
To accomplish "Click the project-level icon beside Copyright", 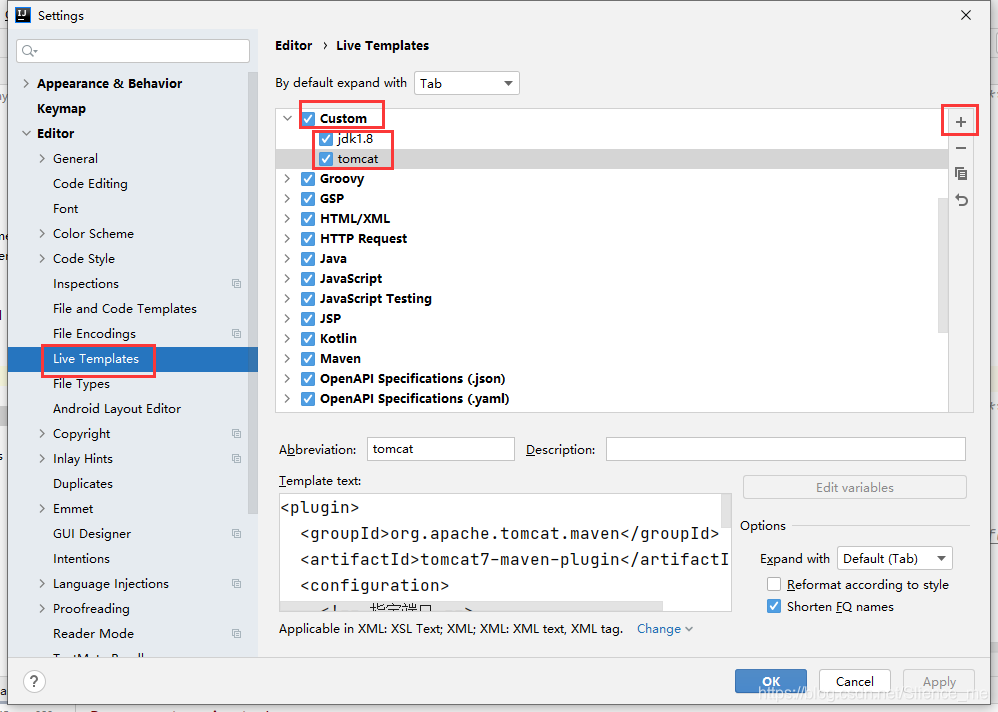I will (x=236, y=433).
